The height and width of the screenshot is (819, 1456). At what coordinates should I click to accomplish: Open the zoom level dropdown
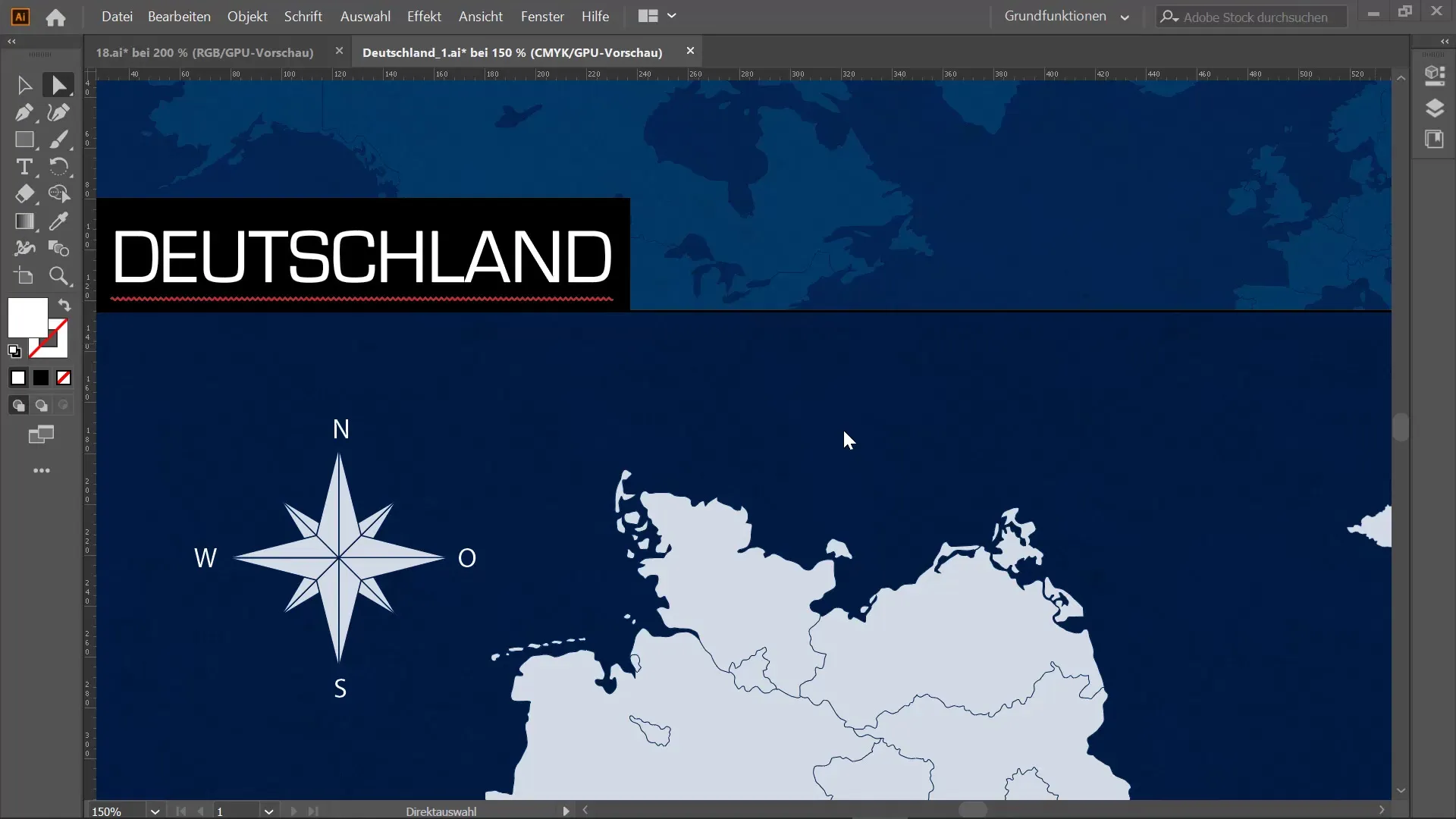pyautogui.click(x=155, y=811)
